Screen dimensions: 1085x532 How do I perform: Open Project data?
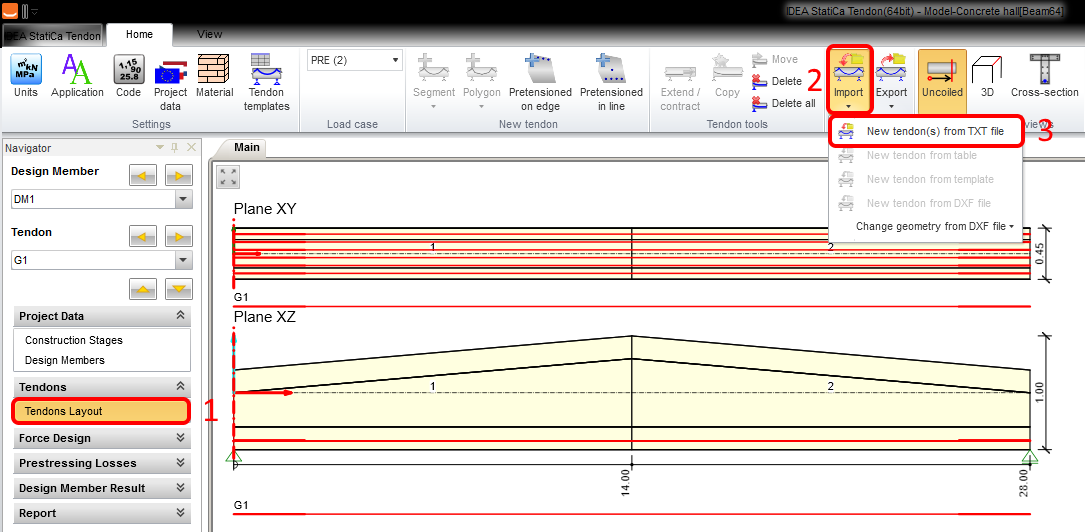click(x=171, y=82)
